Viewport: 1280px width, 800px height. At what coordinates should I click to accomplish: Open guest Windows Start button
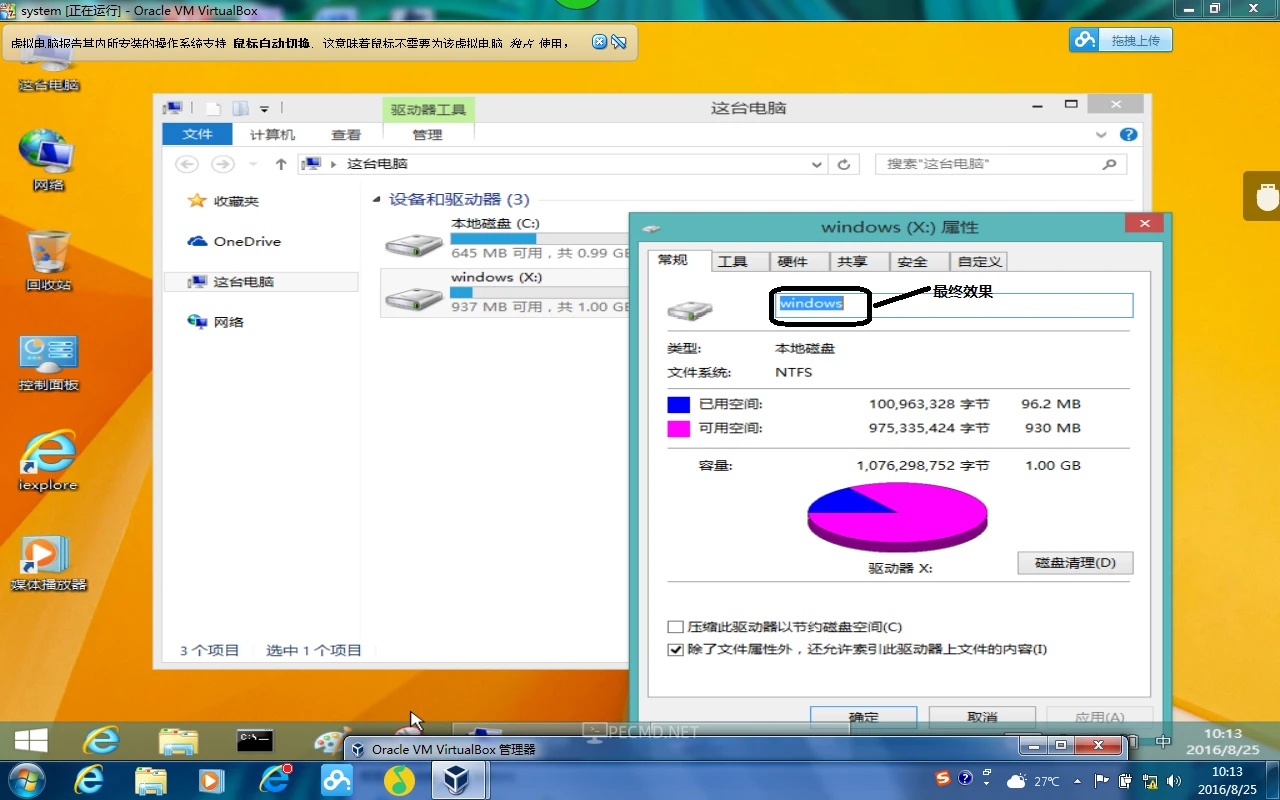(x=31, y=741)
